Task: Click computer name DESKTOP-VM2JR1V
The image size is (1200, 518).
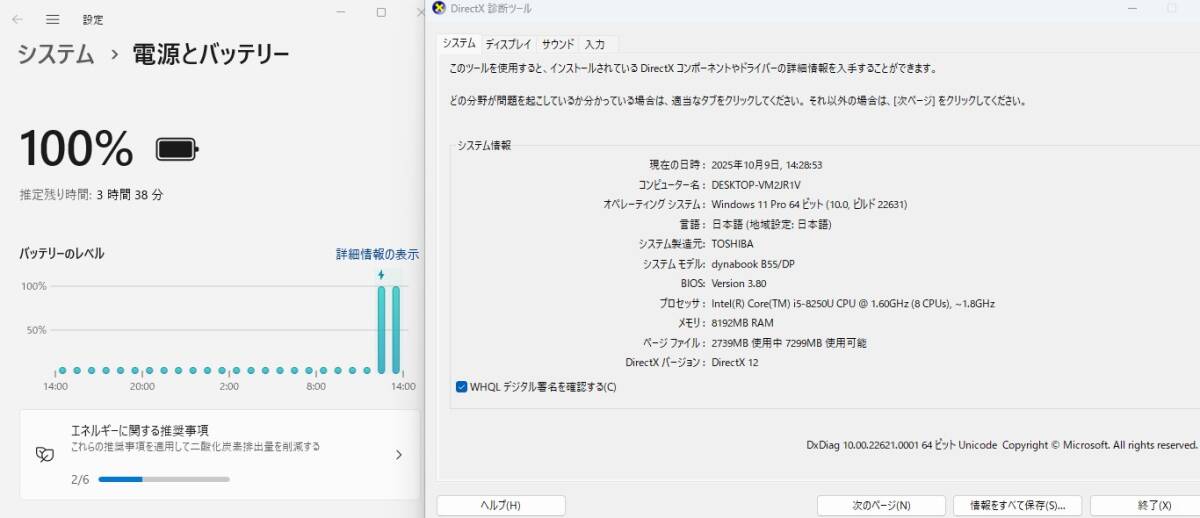Action: pyautogui.click(x=756, y=185)
